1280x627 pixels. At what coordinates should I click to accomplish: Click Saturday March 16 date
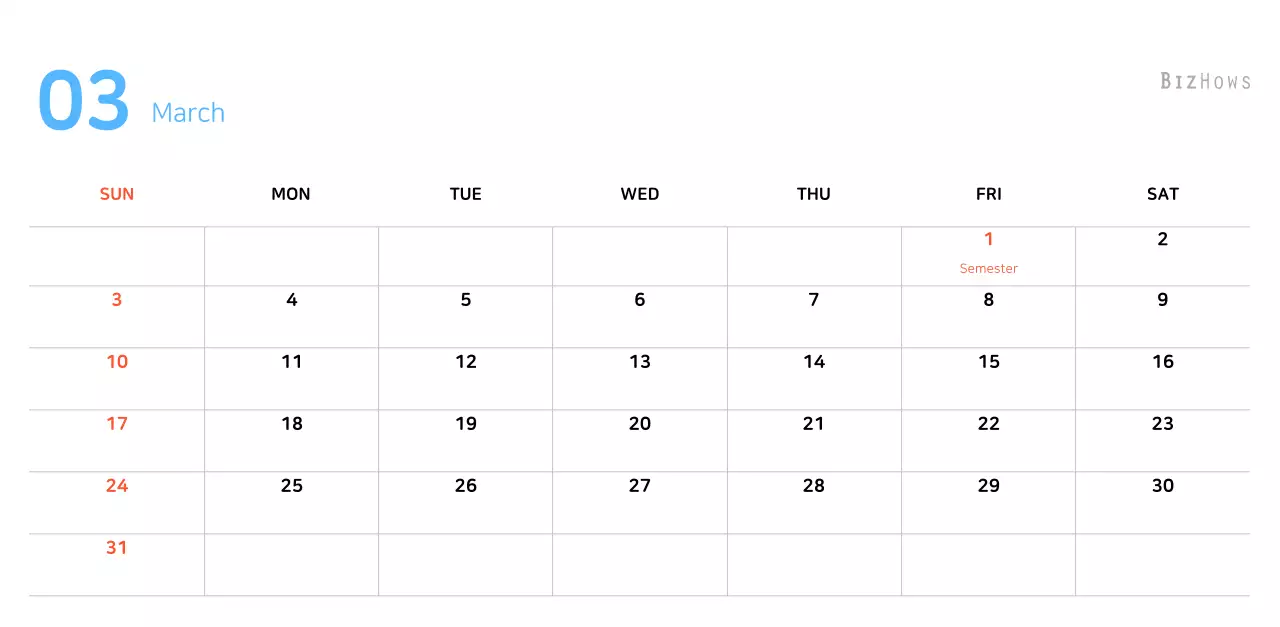[1162, 362]
